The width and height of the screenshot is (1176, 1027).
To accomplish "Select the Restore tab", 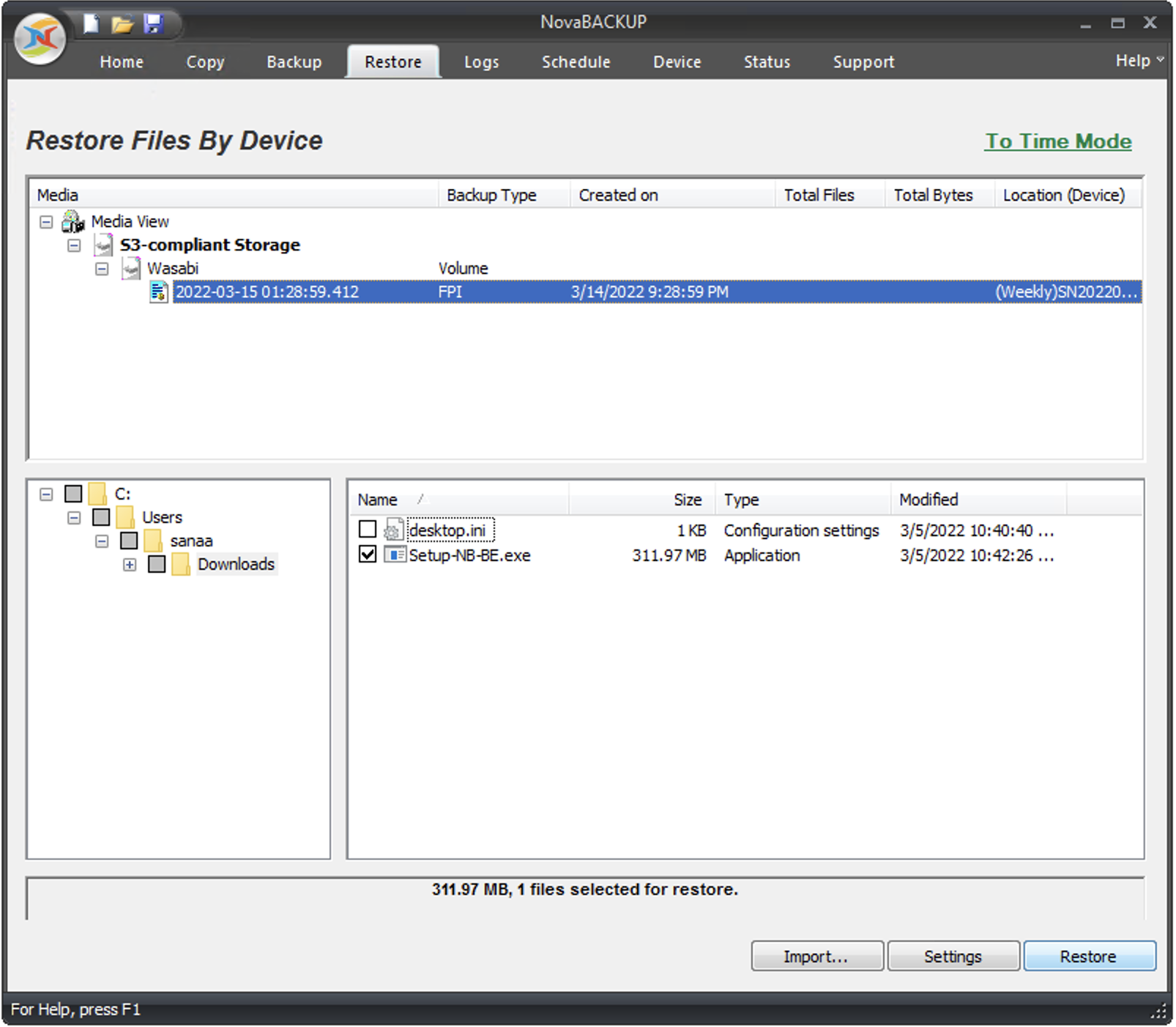I will (393, 62).
